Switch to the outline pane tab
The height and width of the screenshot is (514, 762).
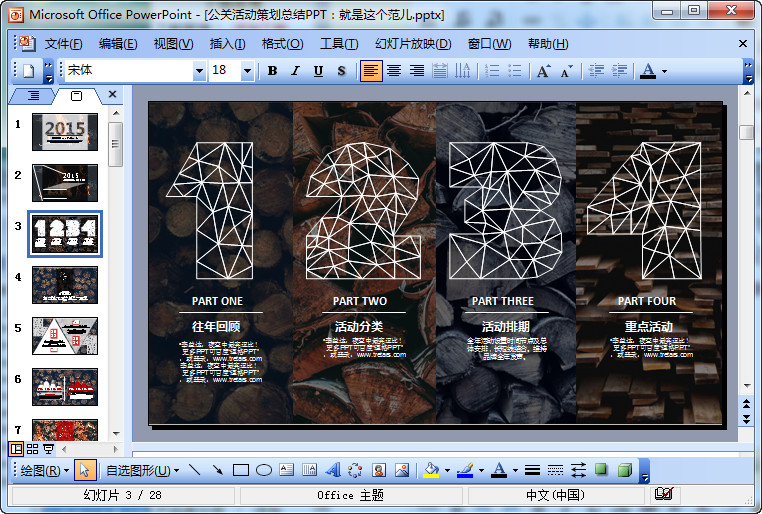[x=33, y=95]
